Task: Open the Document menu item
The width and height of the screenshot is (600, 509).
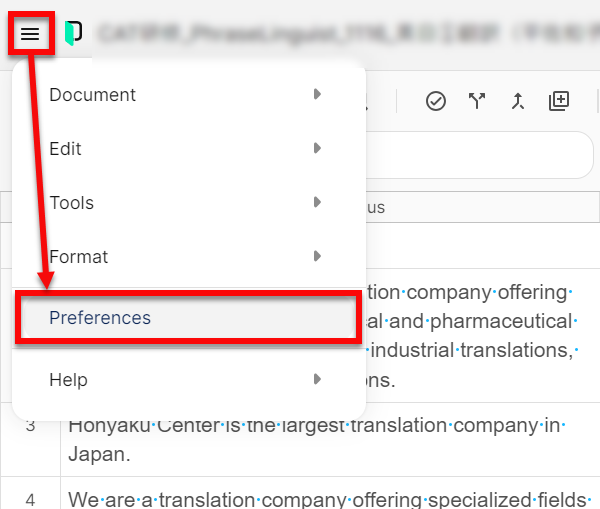Action: (93, 95)
